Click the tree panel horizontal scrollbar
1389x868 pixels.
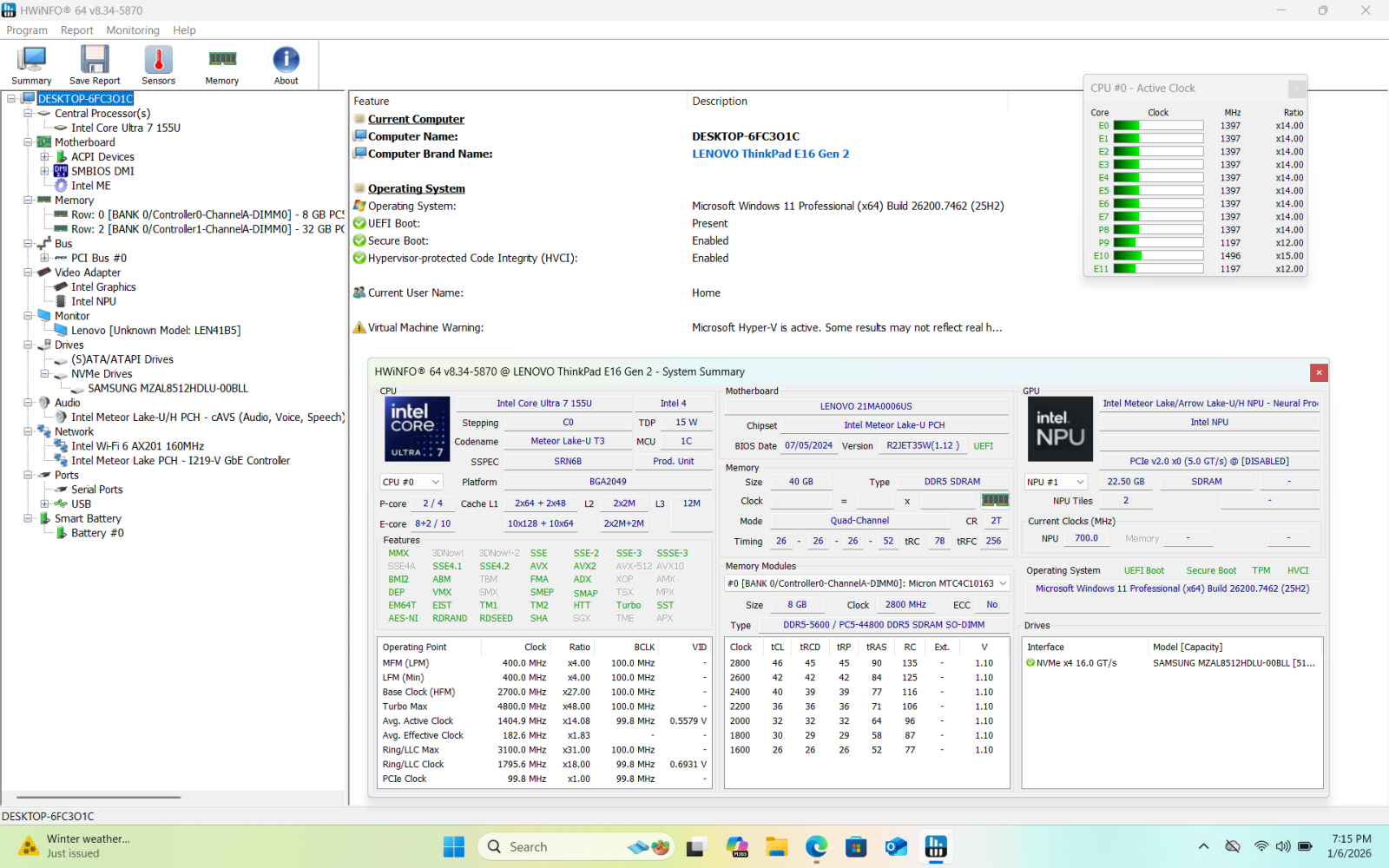point(98,797)
